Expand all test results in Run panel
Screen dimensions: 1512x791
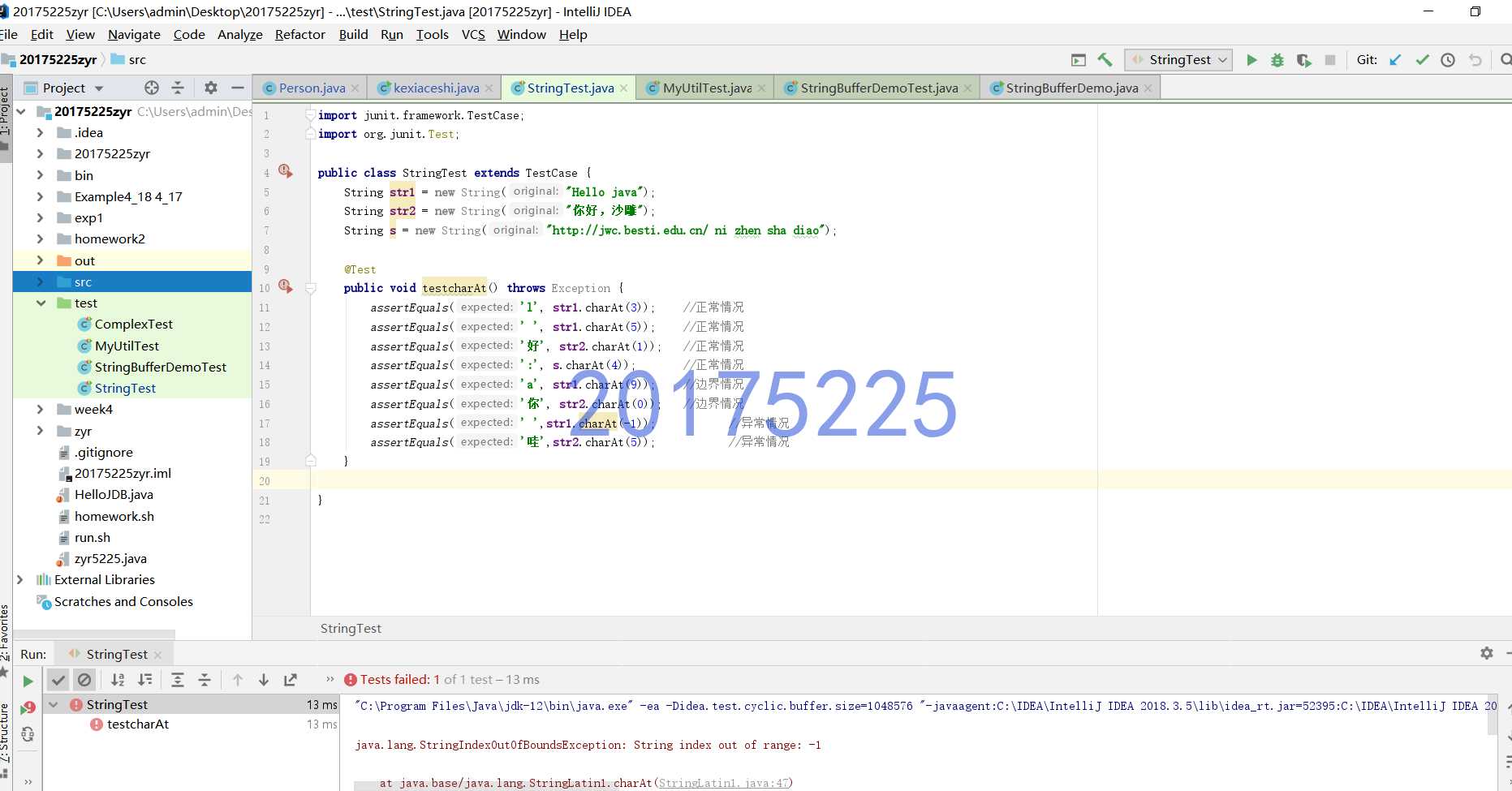[178, 680]
